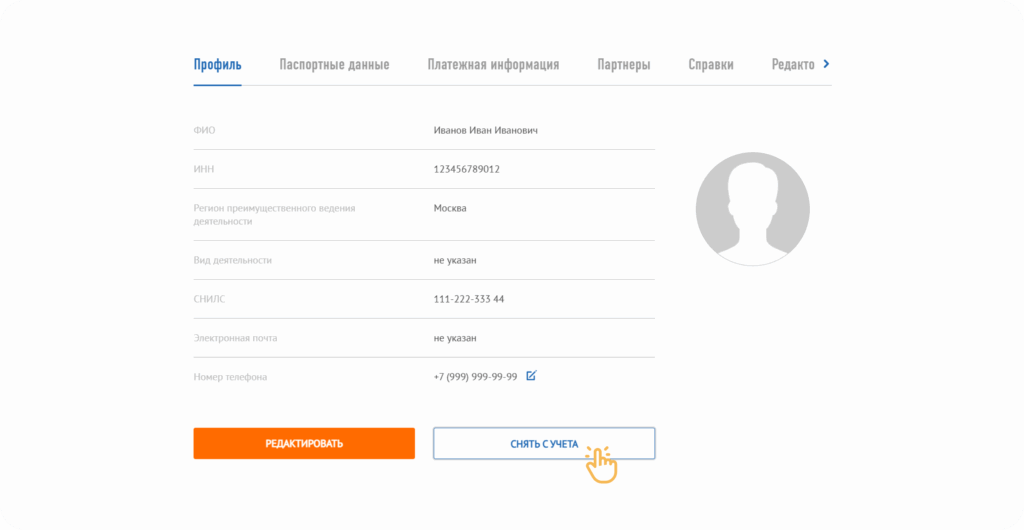Click the не указан value for Электронная почта
The image size is (1024, 530).
[x=455, y=338]
